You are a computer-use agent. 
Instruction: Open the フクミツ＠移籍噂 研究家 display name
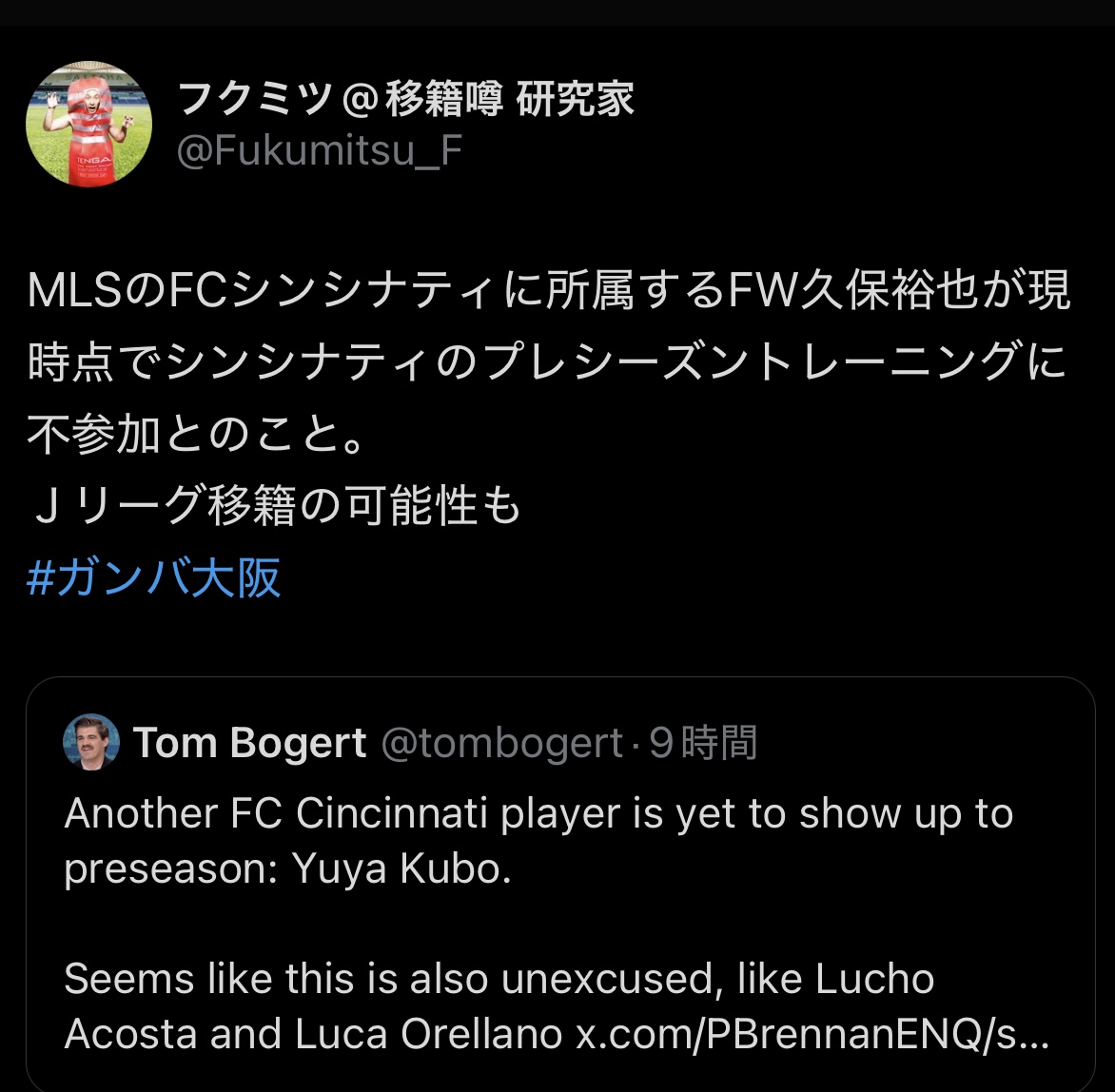(x=406, y=99)
